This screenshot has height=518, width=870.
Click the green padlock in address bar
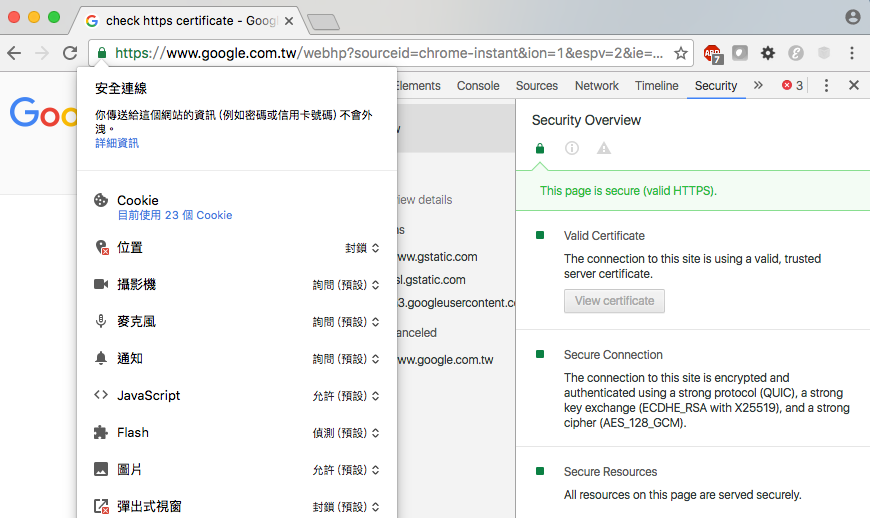(102, 53)
